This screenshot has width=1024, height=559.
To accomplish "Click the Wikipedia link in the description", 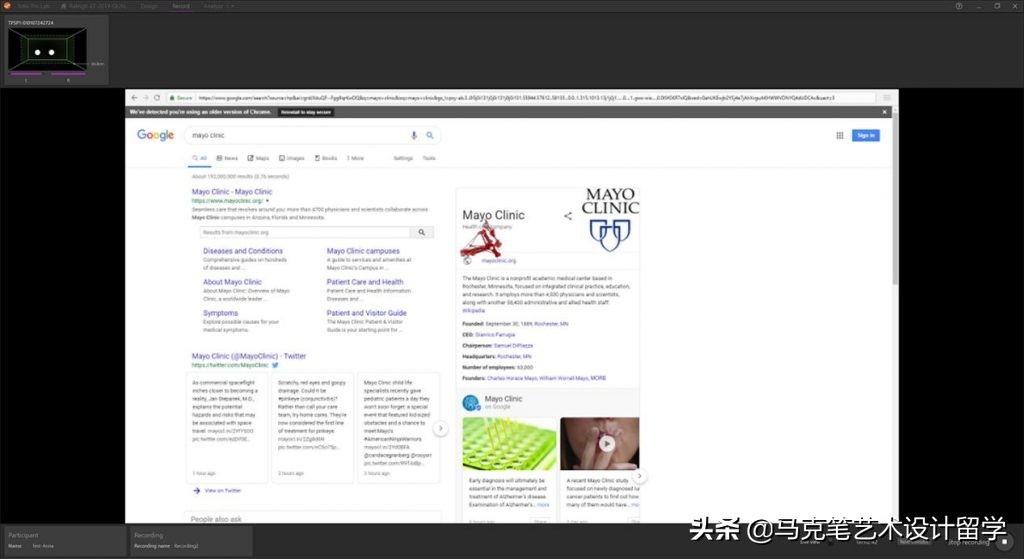I will [x=473, y=311].
